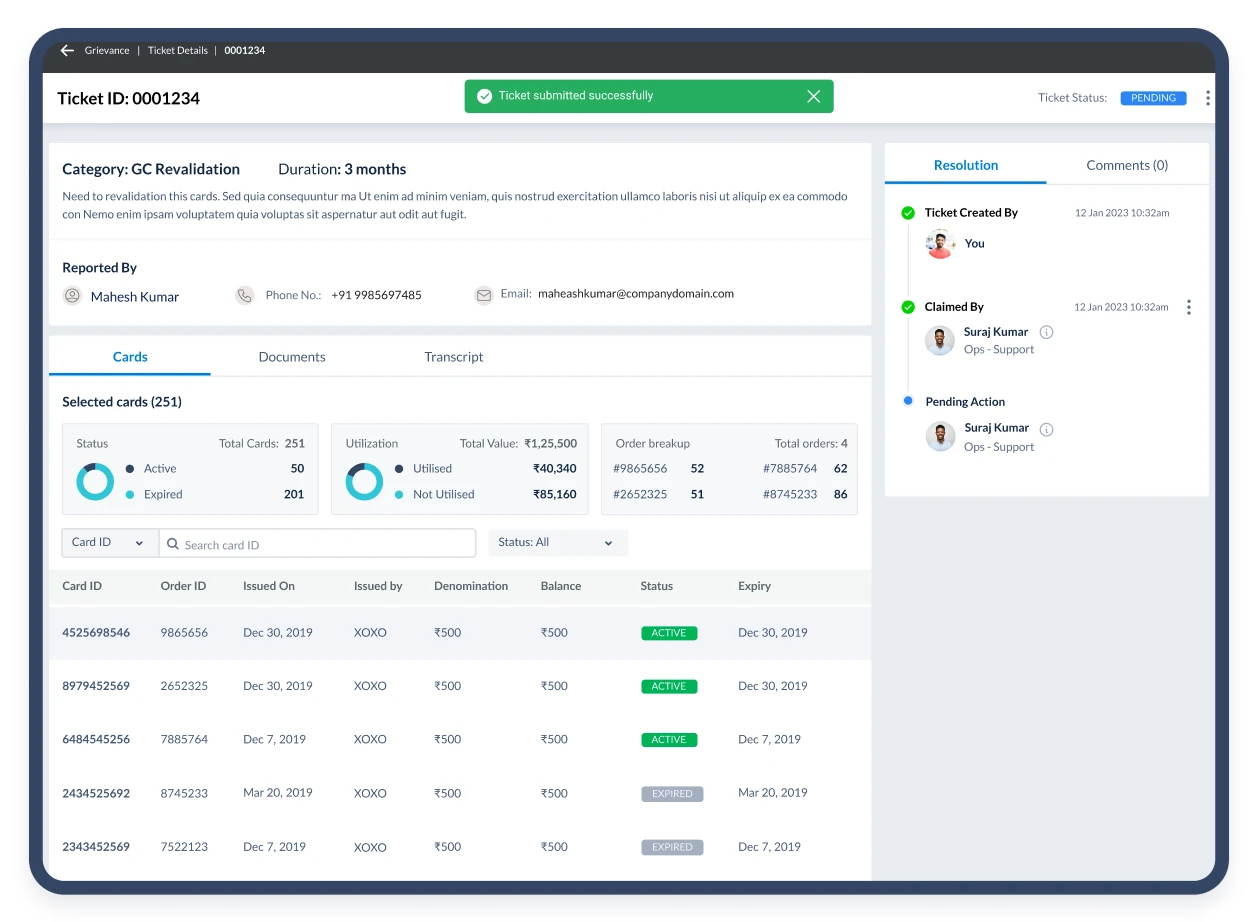This screenshot has width=1256, height=922.
Task: Click the green check beside Ticket Created By
Action: [908, 213]
